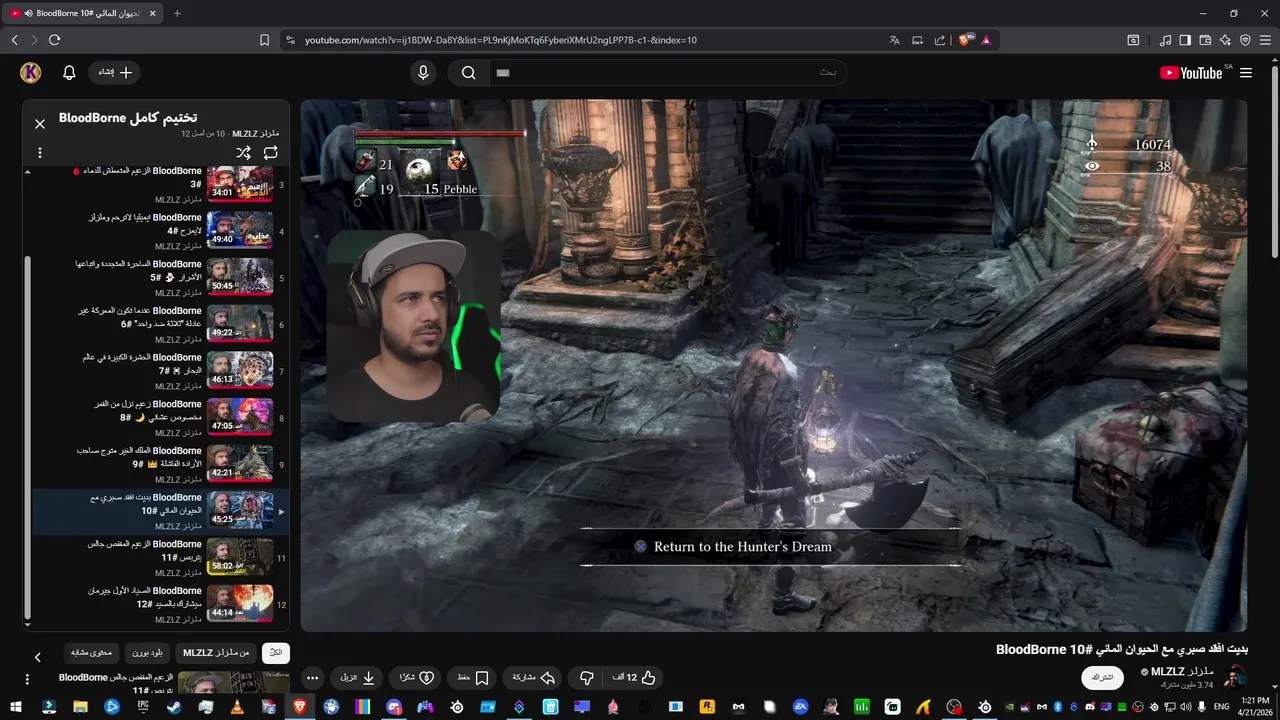The height and width of the screenshot is (720, 1280).
Task: Open Brave Rewards triangle icon
Action: tap(986, 40)
